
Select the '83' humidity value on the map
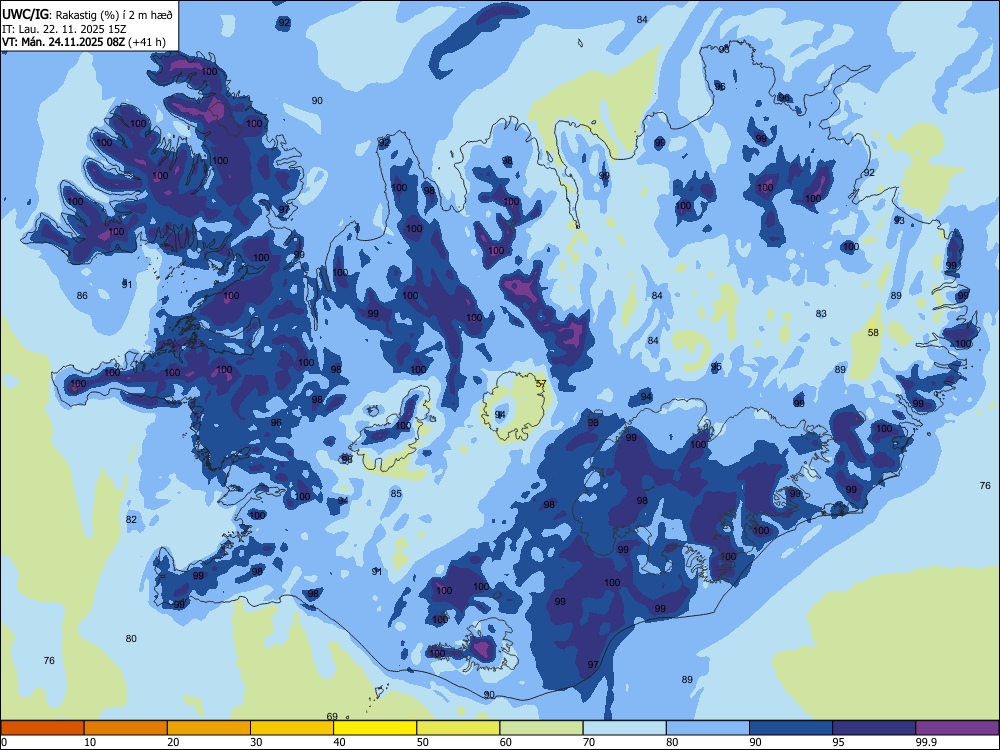[821, 314]
